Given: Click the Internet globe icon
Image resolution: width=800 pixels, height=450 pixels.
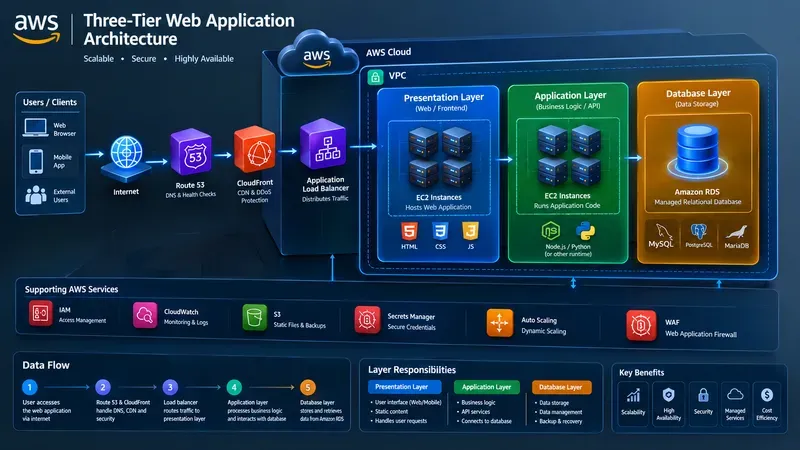Looking at the screenshot, I should pos(126,153).
